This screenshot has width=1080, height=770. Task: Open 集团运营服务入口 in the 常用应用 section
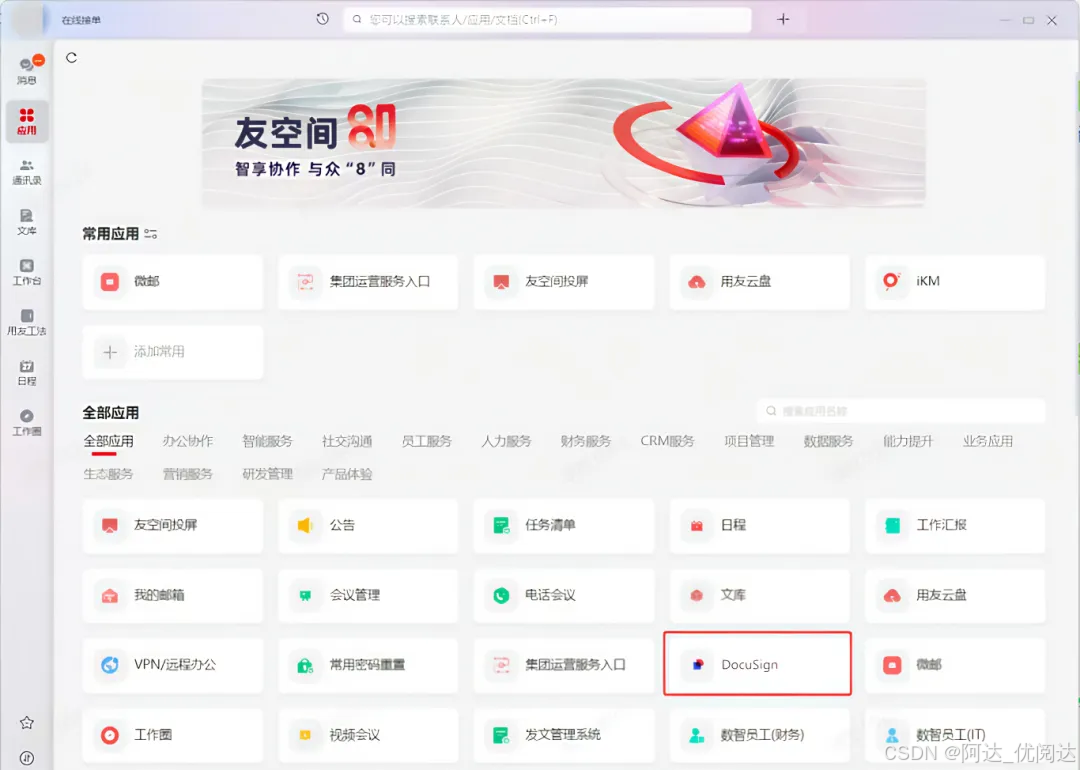point(368,282)
